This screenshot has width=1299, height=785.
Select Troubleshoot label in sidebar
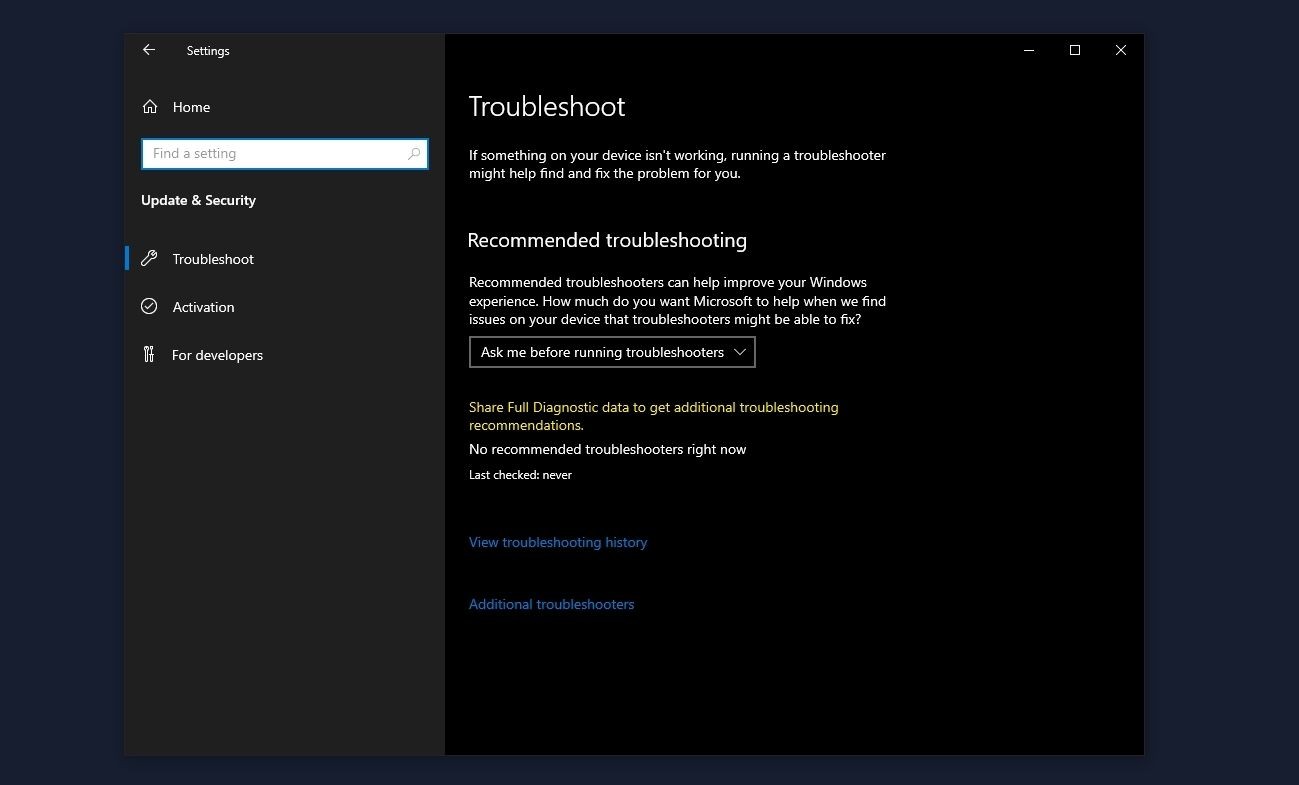coord(213,259)
